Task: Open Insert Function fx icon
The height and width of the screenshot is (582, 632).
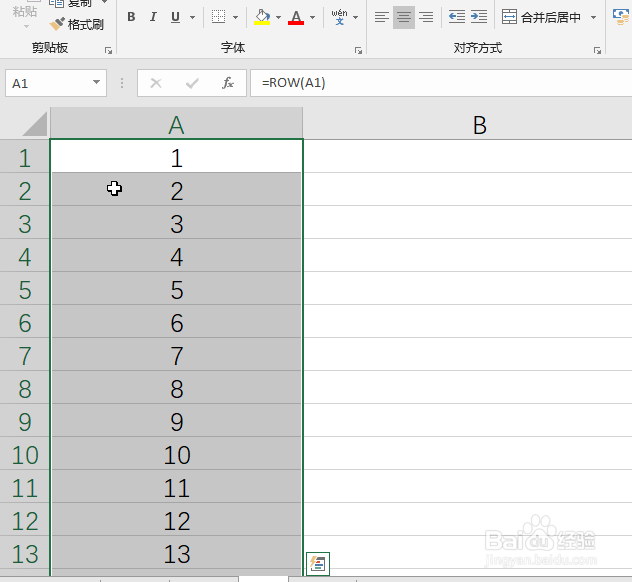Action: pyautogui.click(x=228, y=83)
